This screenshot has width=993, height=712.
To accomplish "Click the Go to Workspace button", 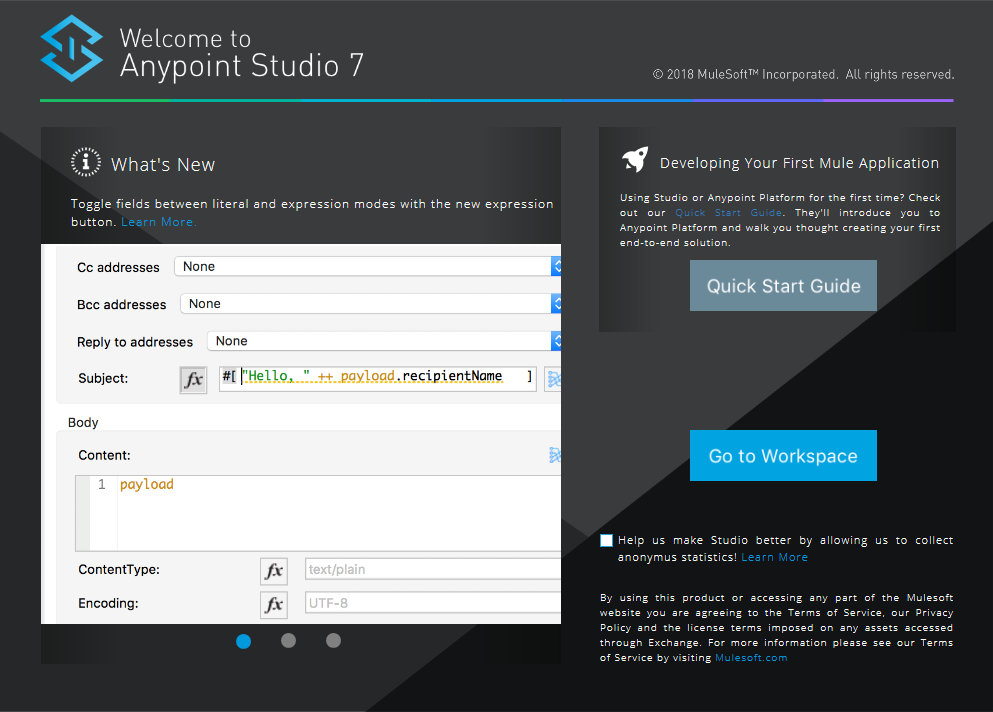I will [783, 455].
